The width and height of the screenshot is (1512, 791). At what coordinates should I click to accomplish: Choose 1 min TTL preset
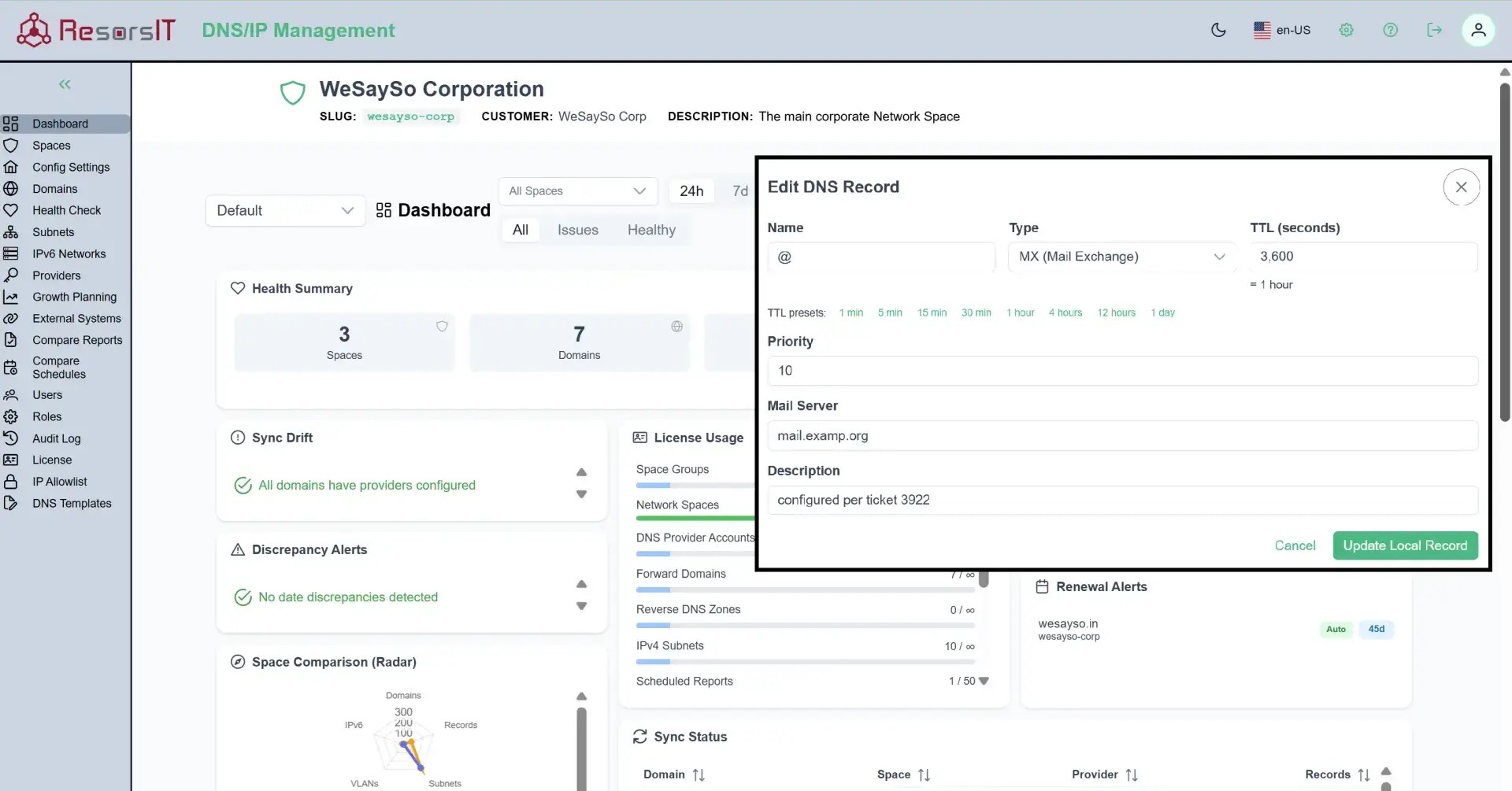click(851, 312)
